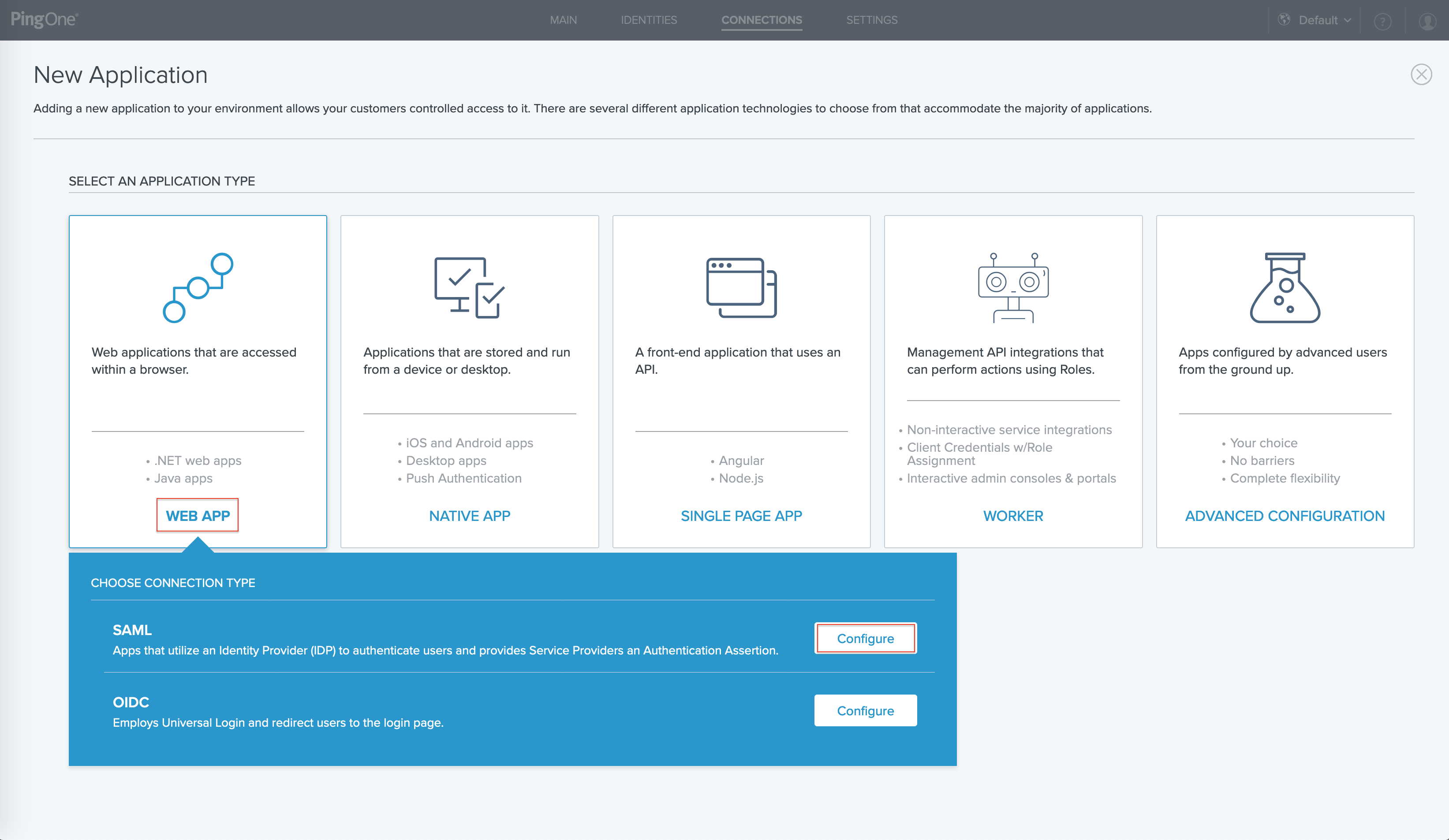Click the Worker robot icon
This screenshot has height=840, width=1449.
[x=1013, y=287]
